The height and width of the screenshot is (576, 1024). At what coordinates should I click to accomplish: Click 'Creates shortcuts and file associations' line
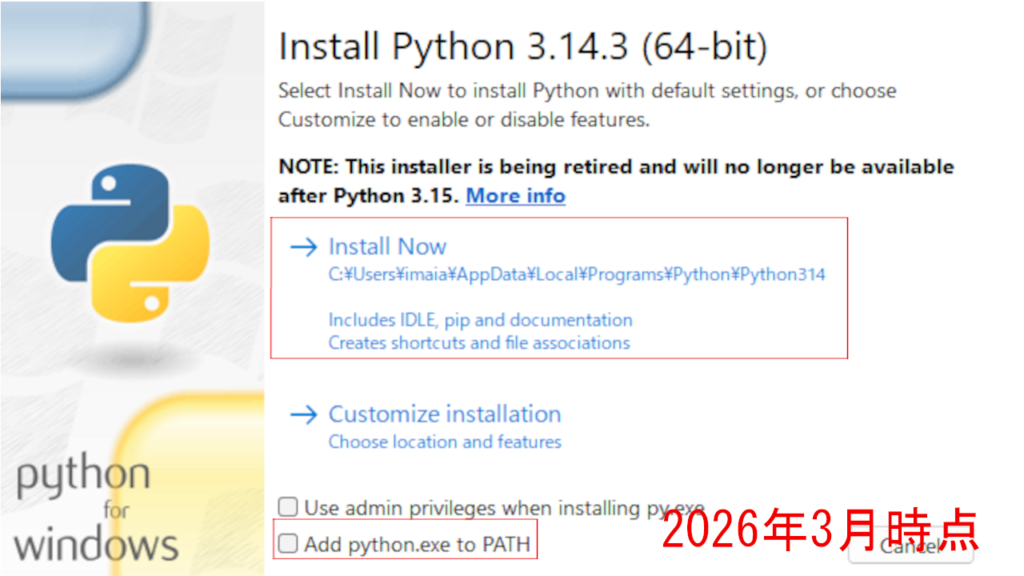(479, 343)
